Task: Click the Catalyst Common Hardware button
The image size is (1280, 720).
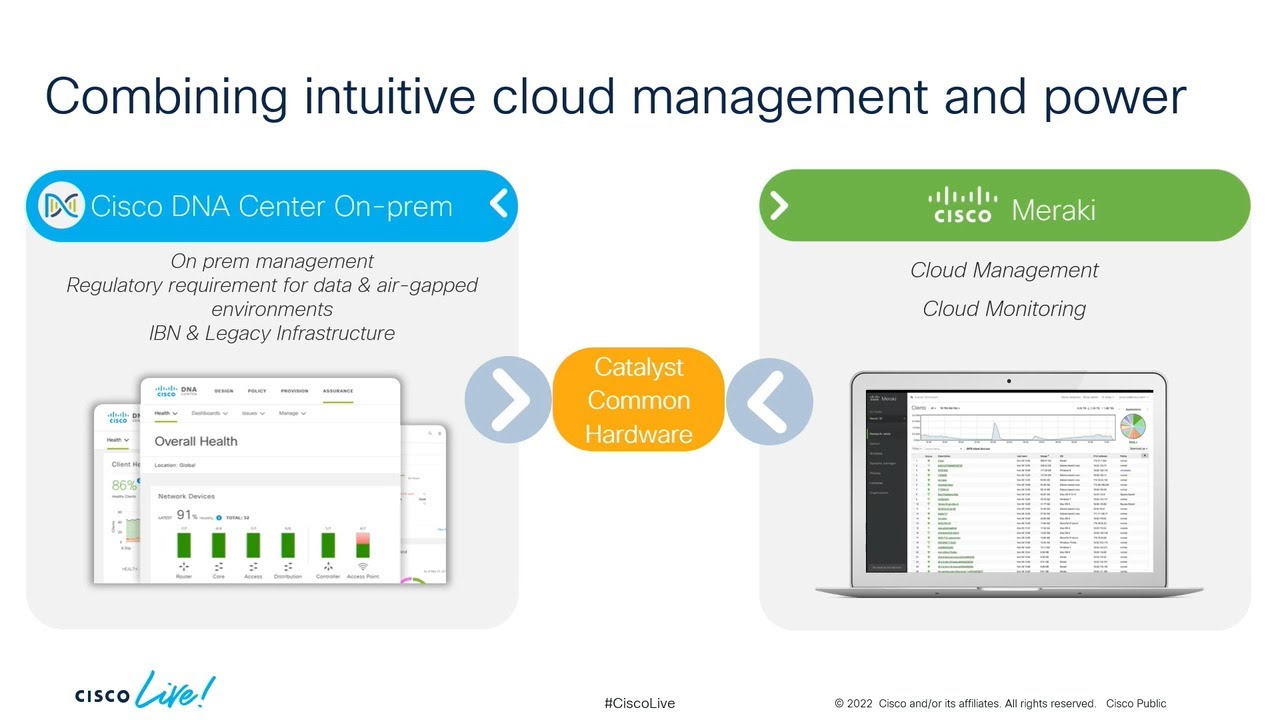Action: pyautogui.click(x=638, y=400)
